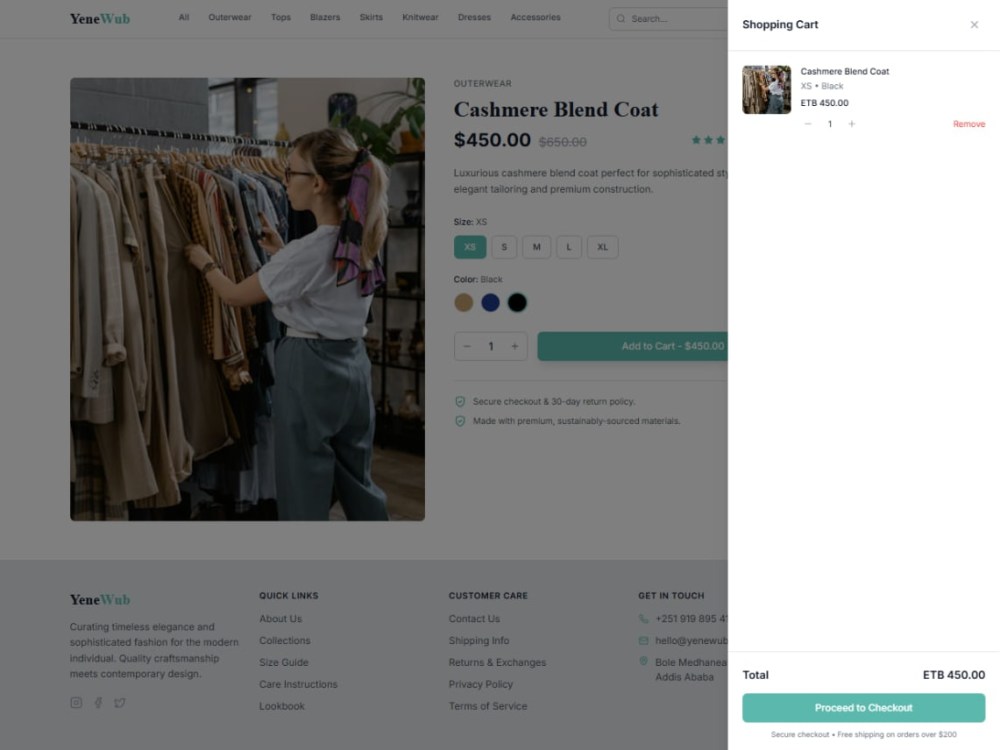Image resolution: width=1000 pixels, height=750 pixels.
Task: Close the Shopping Cart panel
Action: coord(974,25)
